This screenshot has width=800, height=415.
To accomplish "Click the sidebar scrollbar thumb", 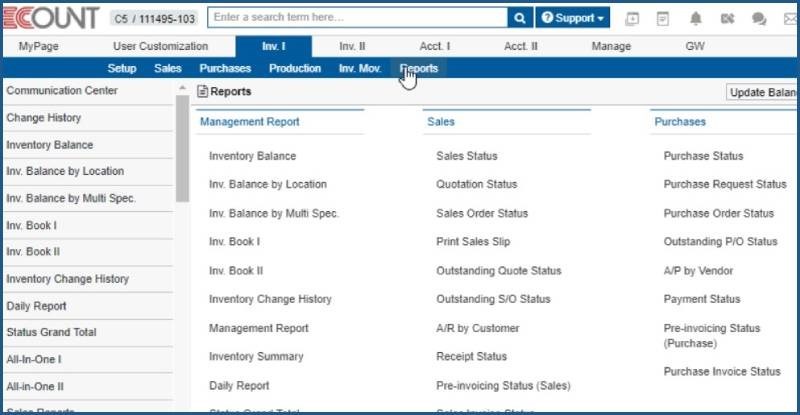I will 182,148.
